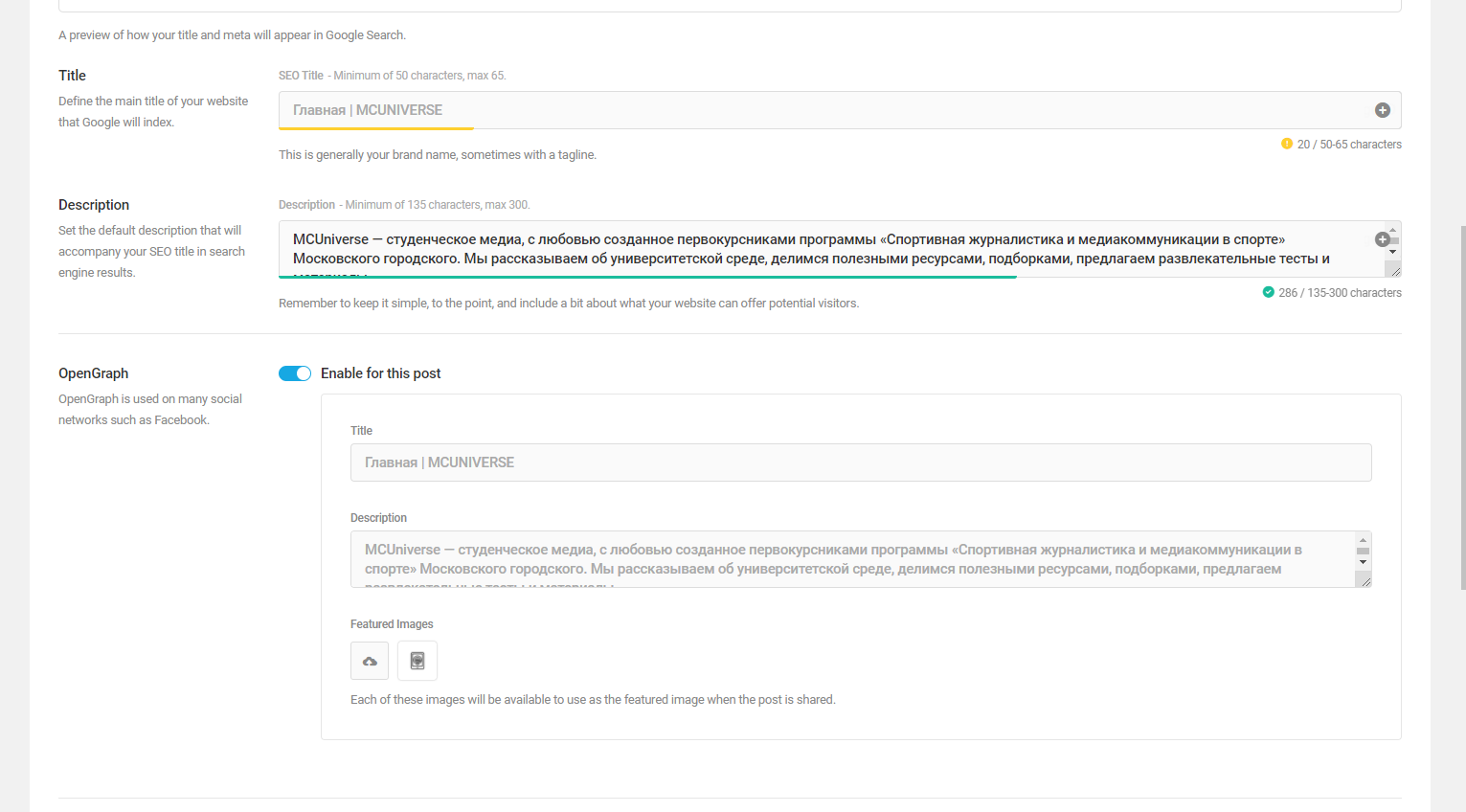Click the "Featured Images" label
The height and width of the screenshot is (812, 1466).
tap(392, 624)
